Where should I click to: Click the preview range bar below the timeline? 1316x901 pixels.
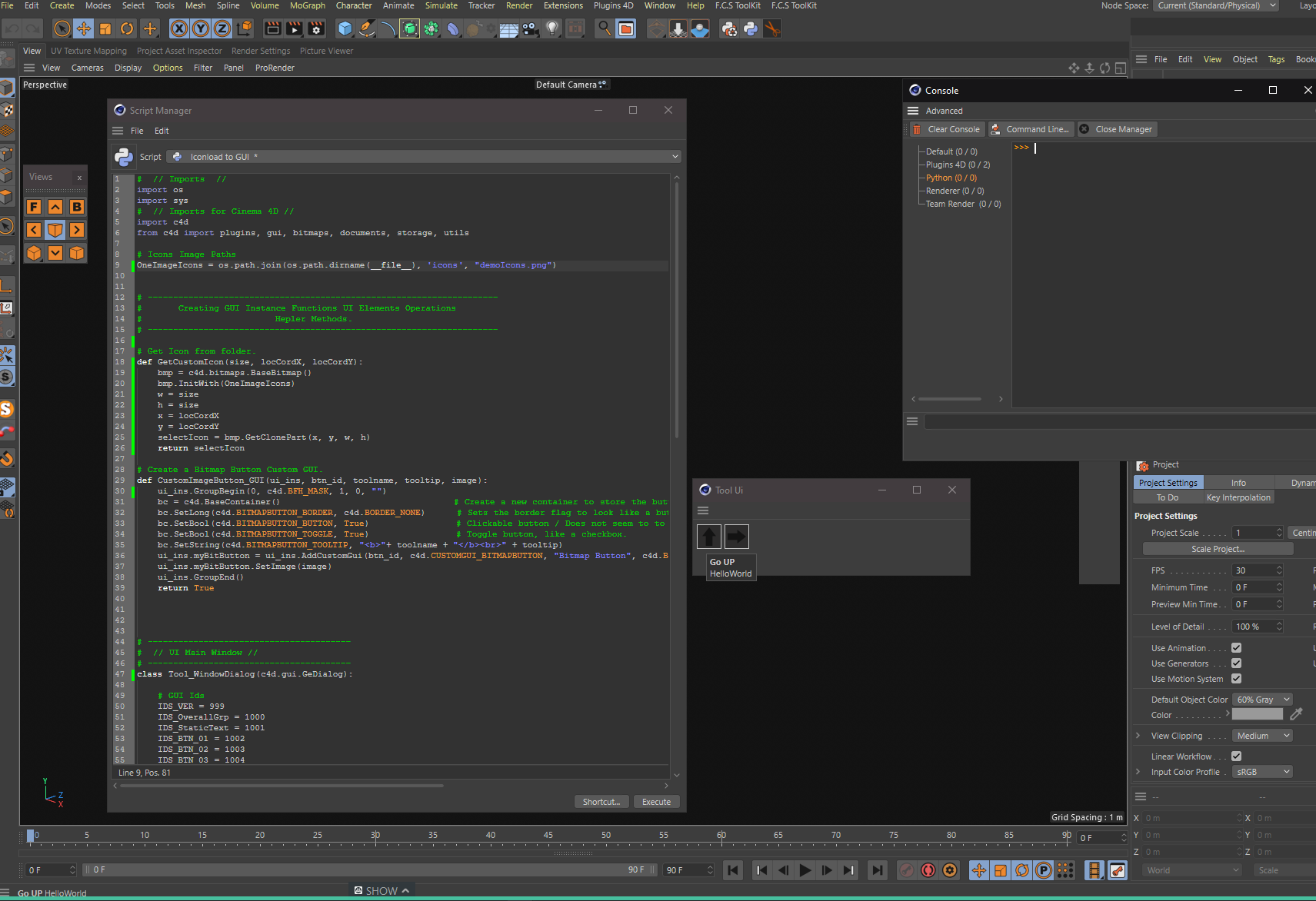[x=370, y=870]
